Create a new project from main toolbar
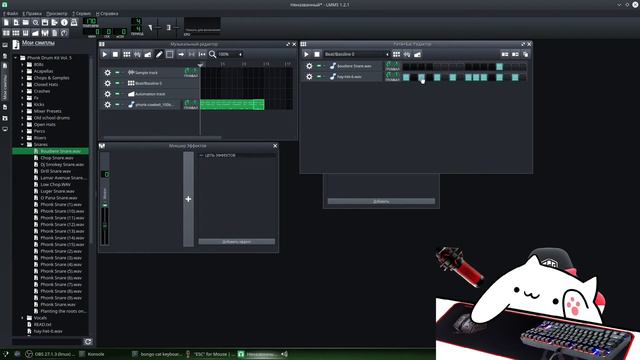This screenshot has width=640, height=360. coord(6,22)
